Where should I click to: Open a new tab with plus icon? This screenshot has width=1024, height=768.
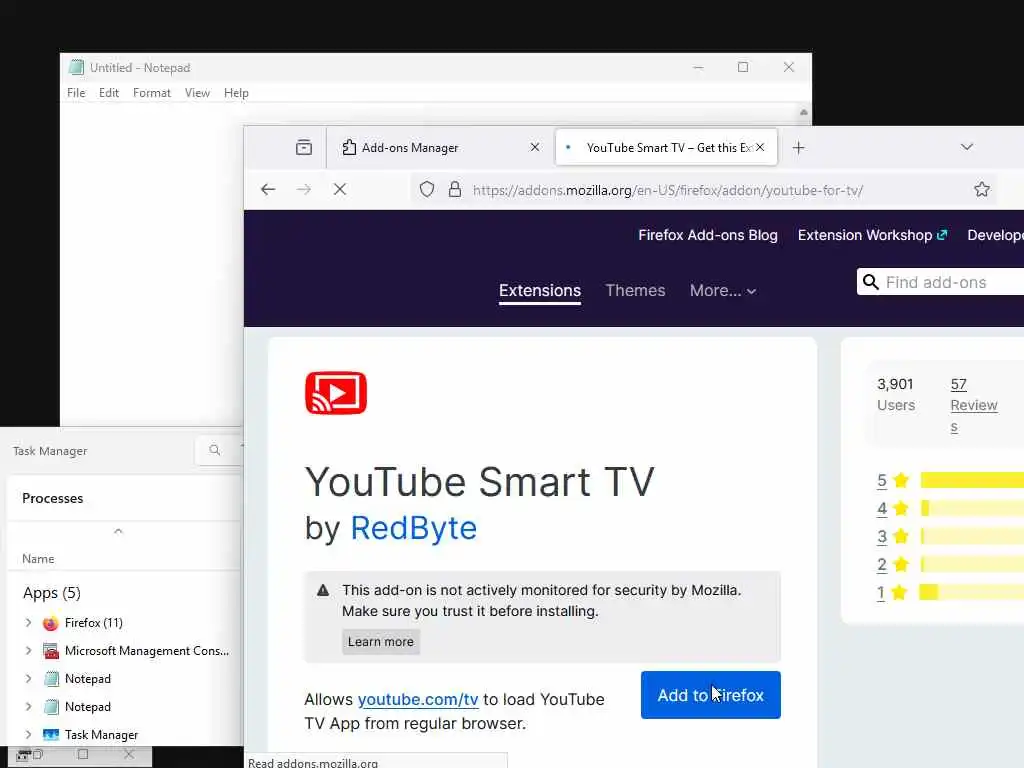coord(798,148)
